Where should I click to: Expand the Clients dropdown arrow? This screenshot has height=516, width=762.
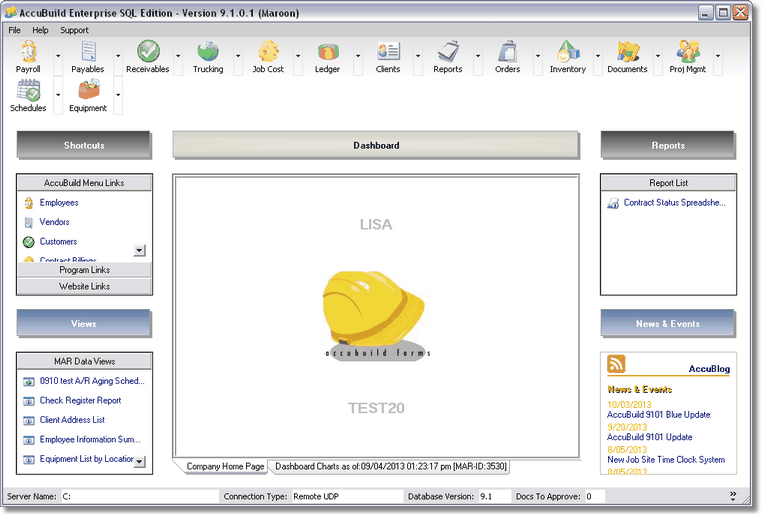418,56
